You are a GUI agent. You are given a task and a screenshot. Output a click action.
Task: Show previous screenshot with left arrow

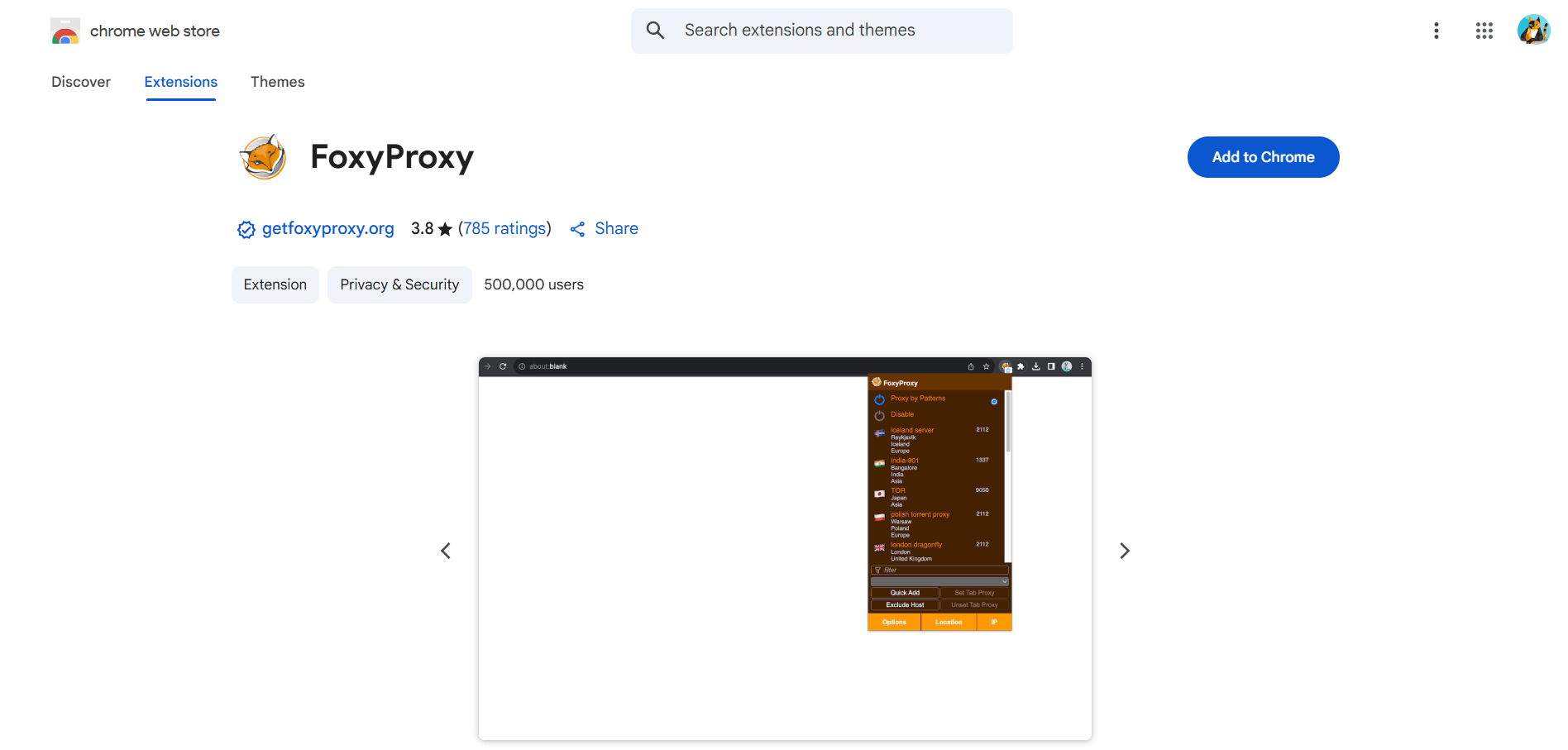(x=446, y=551)
